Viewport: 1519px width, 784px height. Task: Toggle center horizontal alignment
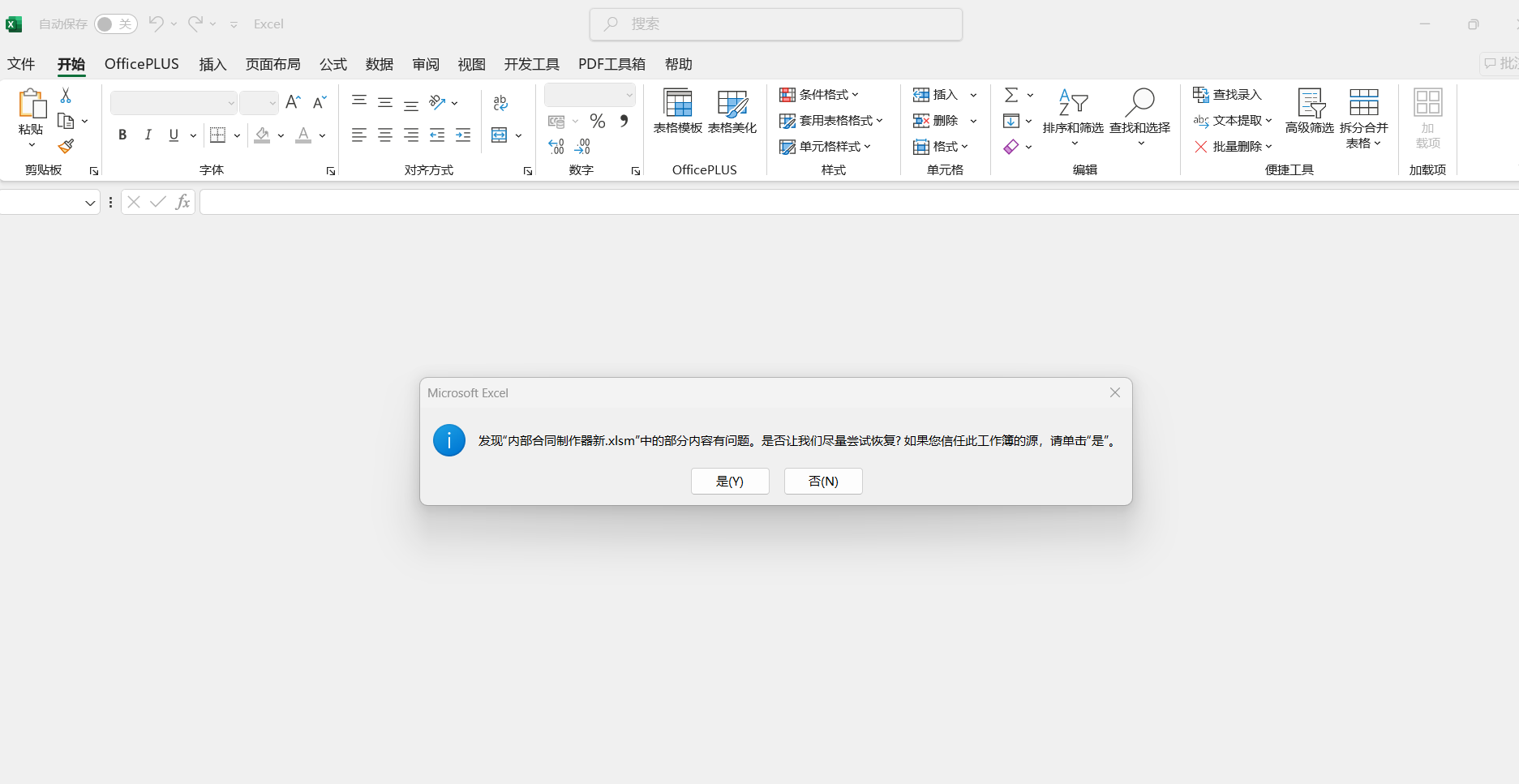point(385,135)
